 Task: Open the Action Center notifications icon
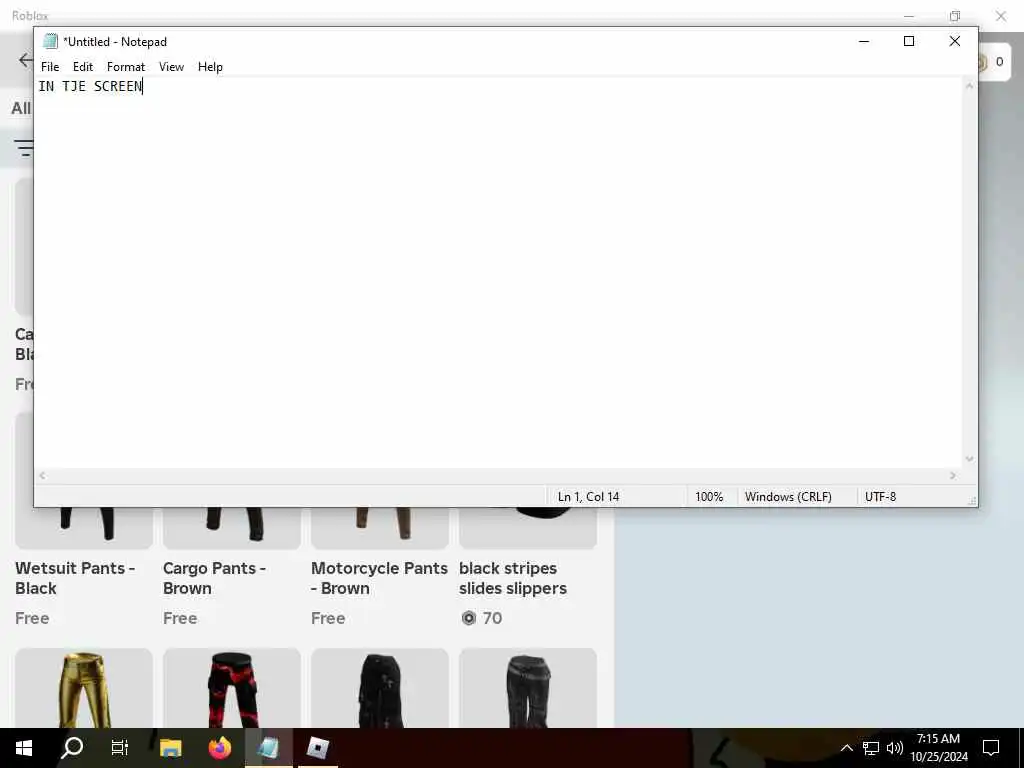(991, 748)
